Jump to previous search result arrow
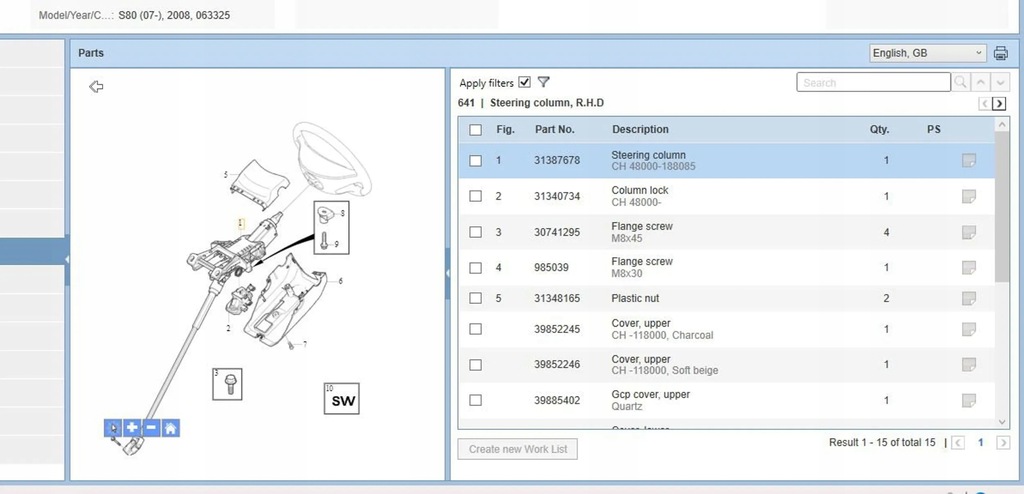Viewport: 1024px width, 494px height. (x=980, y=82)
